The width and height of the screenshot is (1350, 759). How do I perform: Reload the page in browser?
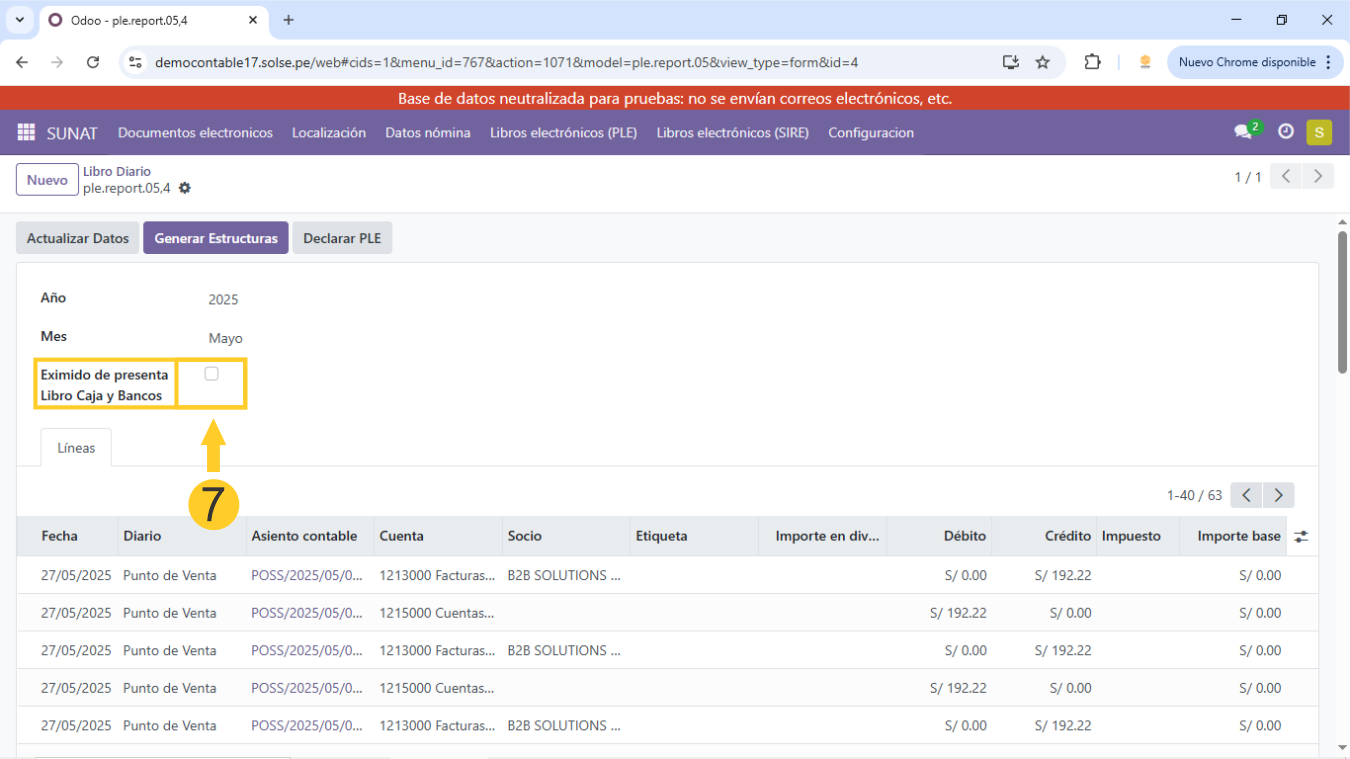(93, 62)
